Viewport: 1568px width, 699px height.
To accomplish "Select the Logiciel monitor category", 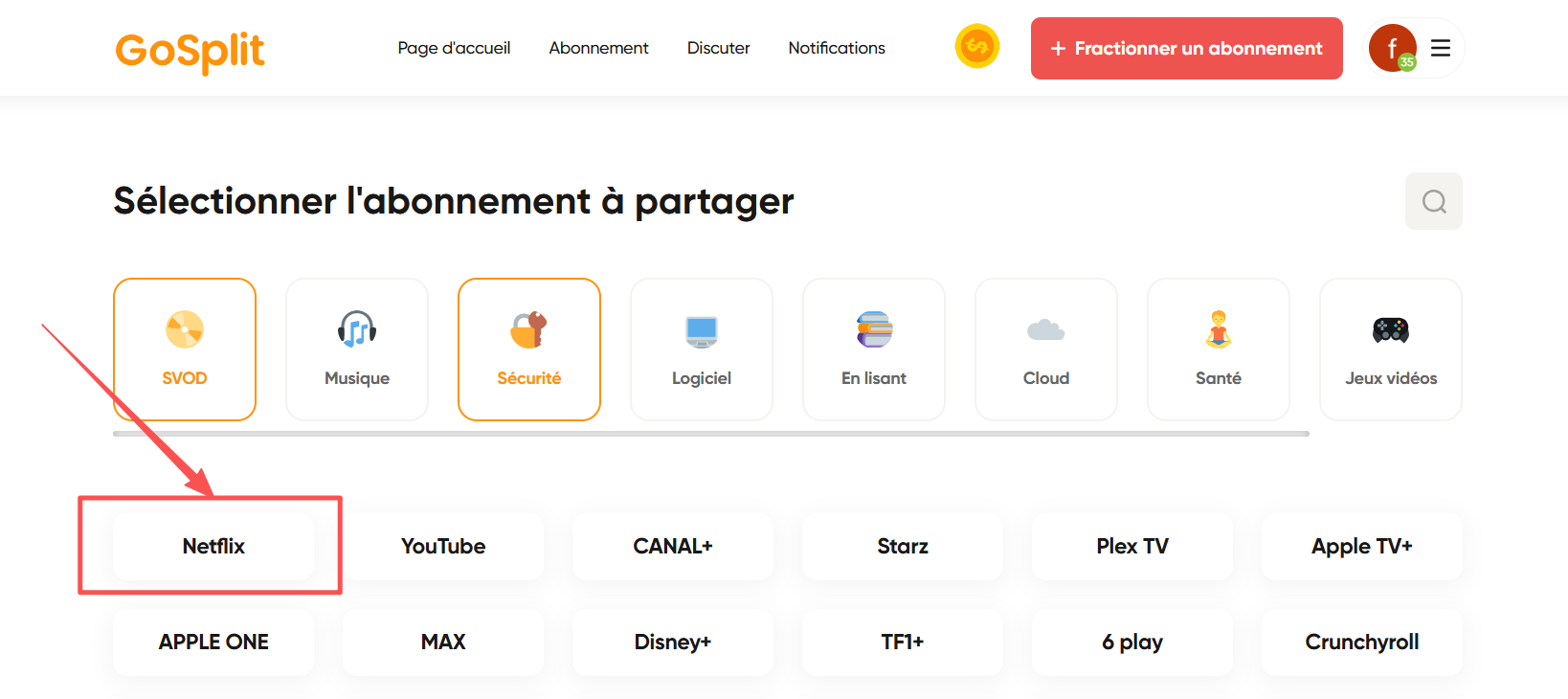I will 702,349.
